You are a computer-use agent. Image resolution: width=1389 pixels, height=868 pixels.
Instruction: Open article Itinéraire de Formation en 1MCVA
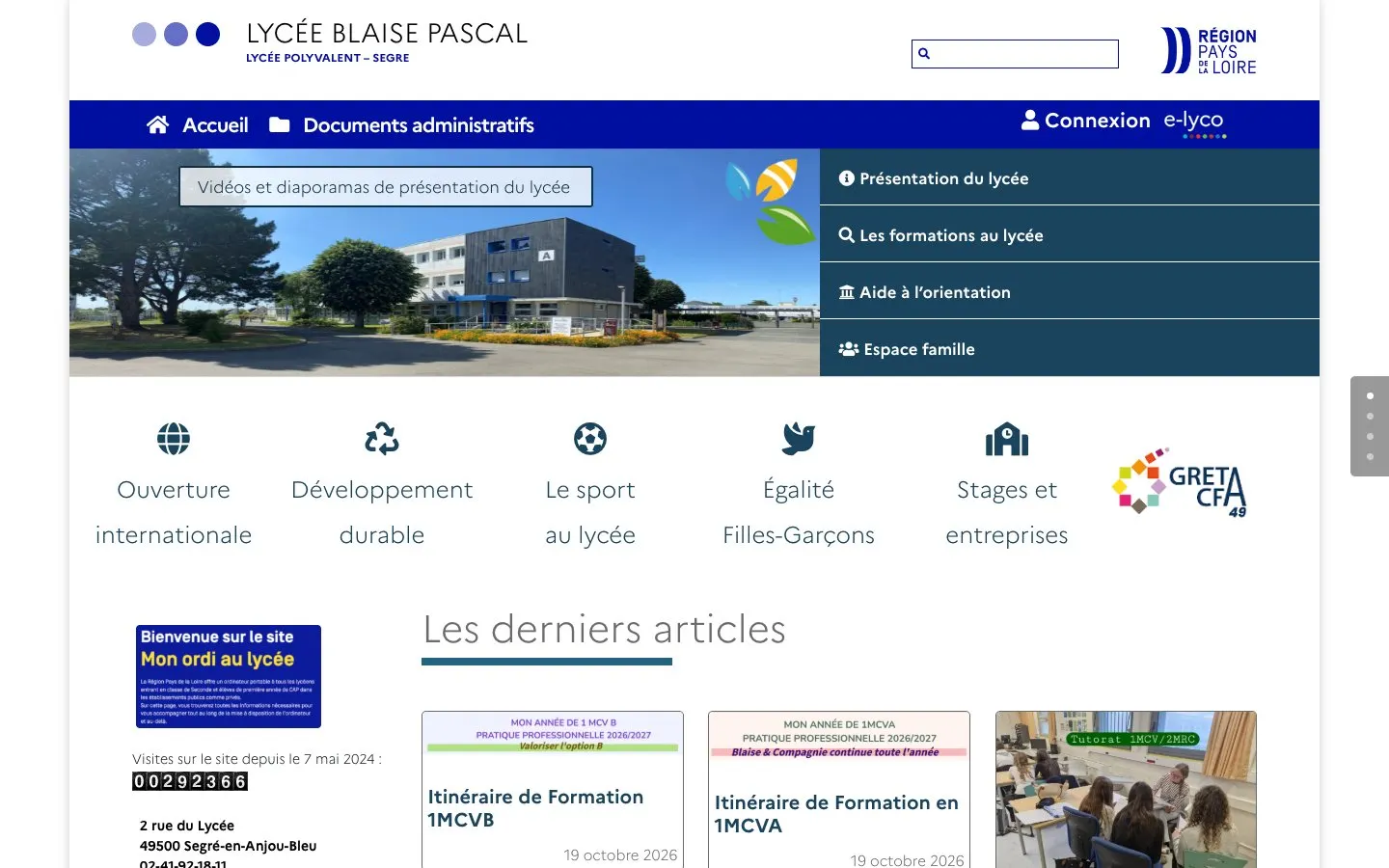click(836, 814)
